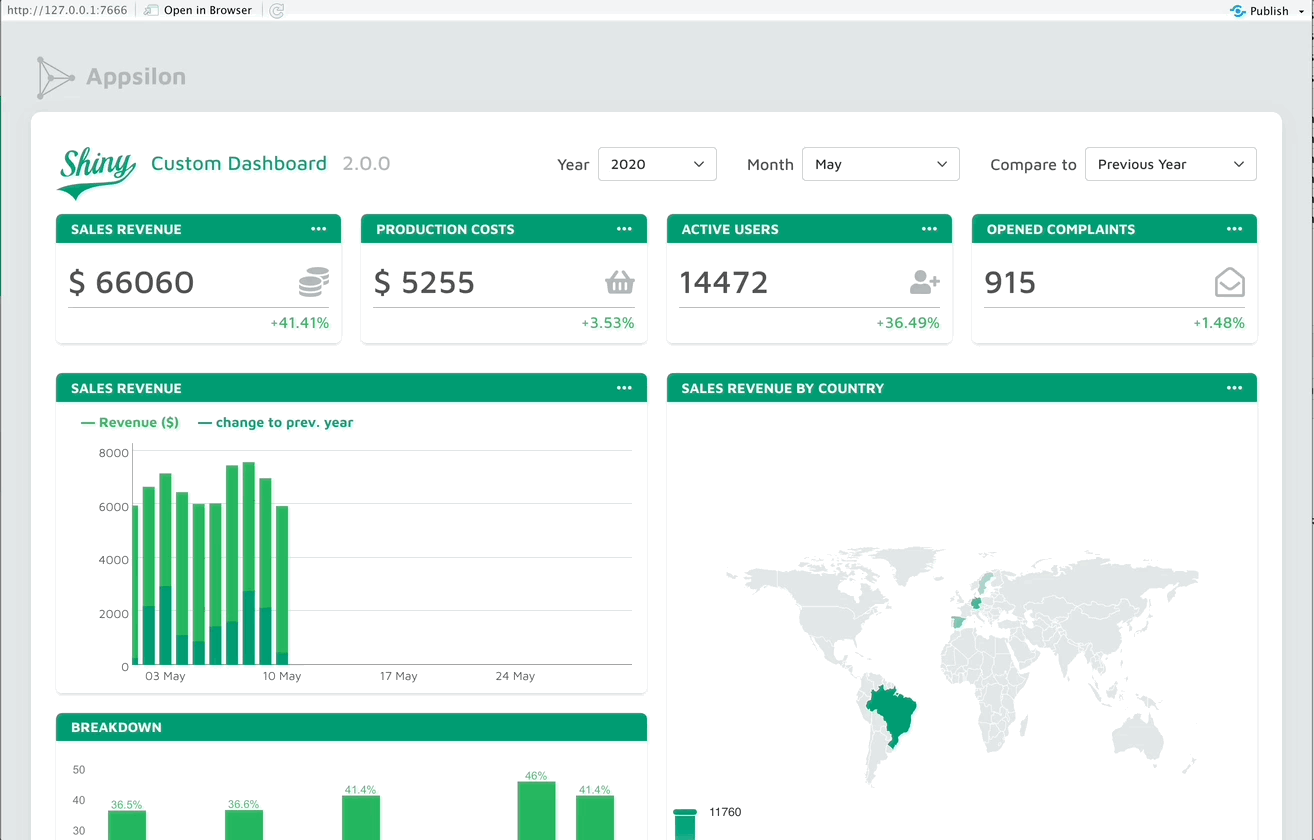The height and width of the screenshot is (840, 1314).
Task: Toggle the Revenue ($) legend series
Action: [130, 423]
